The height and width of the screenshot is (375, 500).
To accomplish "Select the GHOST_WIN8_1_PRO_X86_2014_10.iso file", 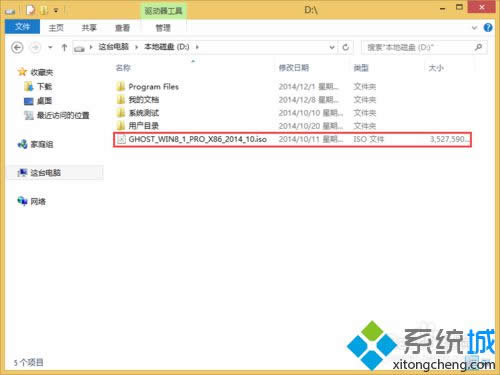I will 292,139.
